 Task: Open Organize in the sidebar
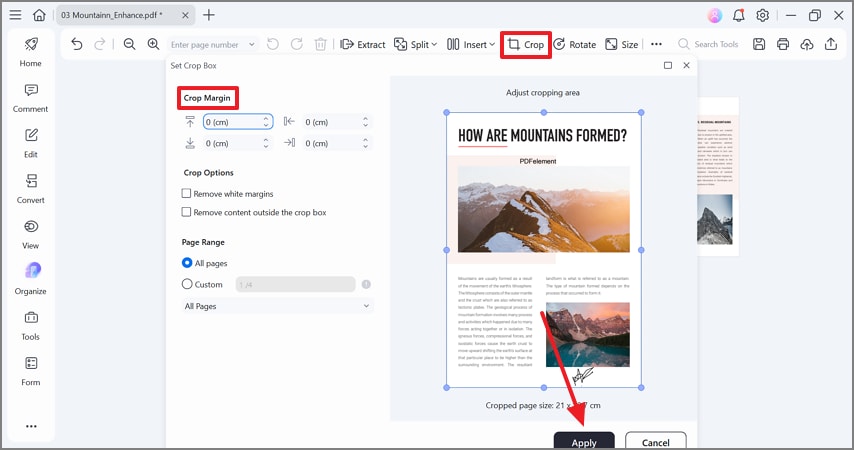pyautogui.click(x=30, y=279)
